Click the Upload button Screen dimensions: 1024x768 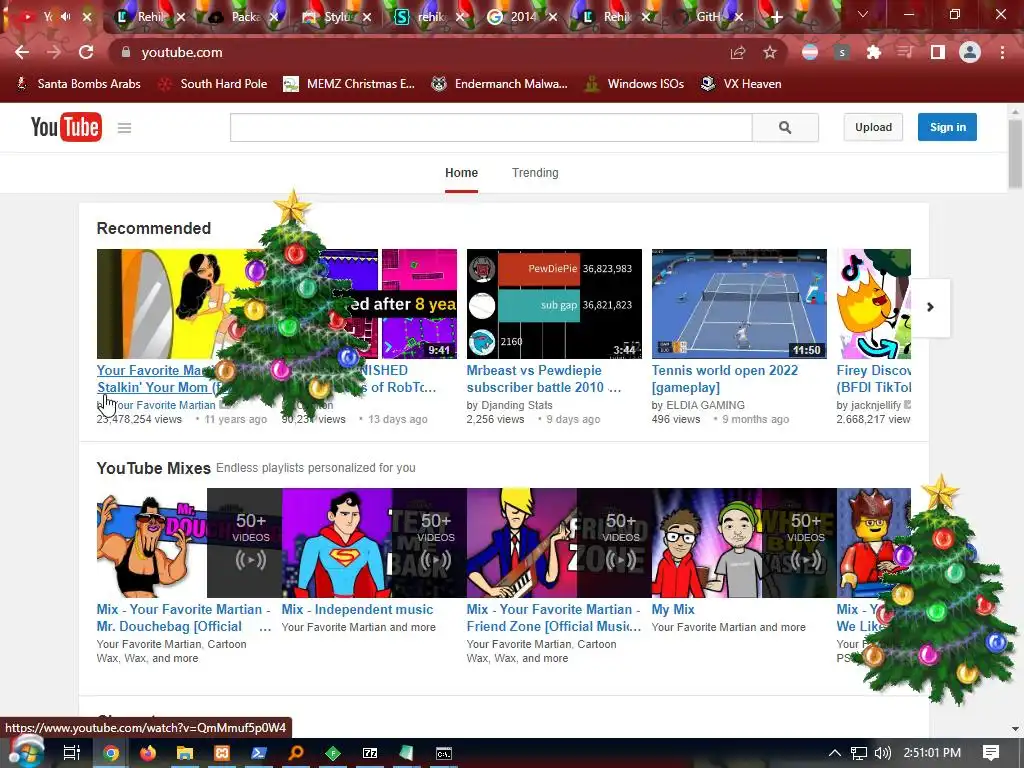(x=873, y=127)
